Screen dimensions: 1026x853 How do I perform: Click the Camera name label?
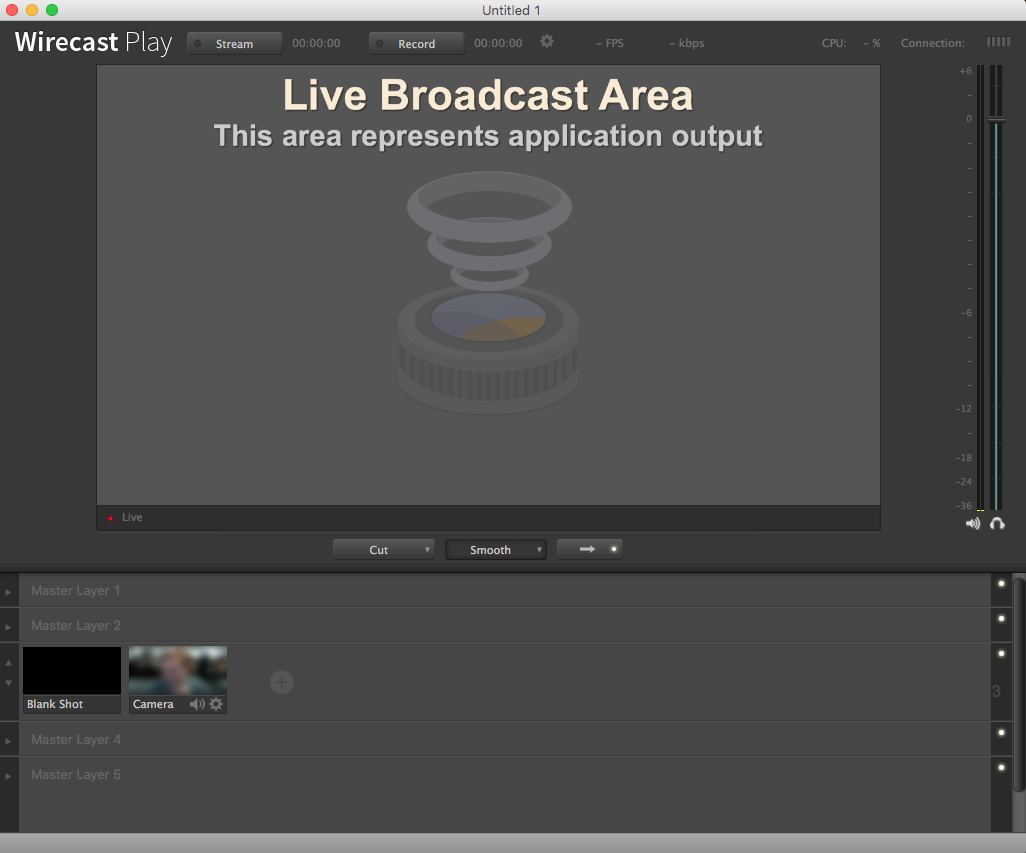[x=153, y=704]
